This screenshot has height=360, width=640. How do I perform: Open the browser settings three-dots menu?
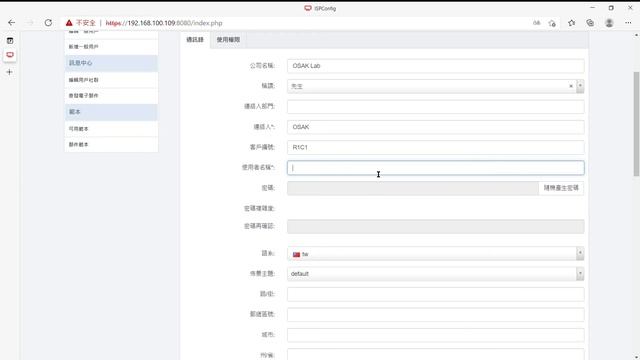coord(628,23)
